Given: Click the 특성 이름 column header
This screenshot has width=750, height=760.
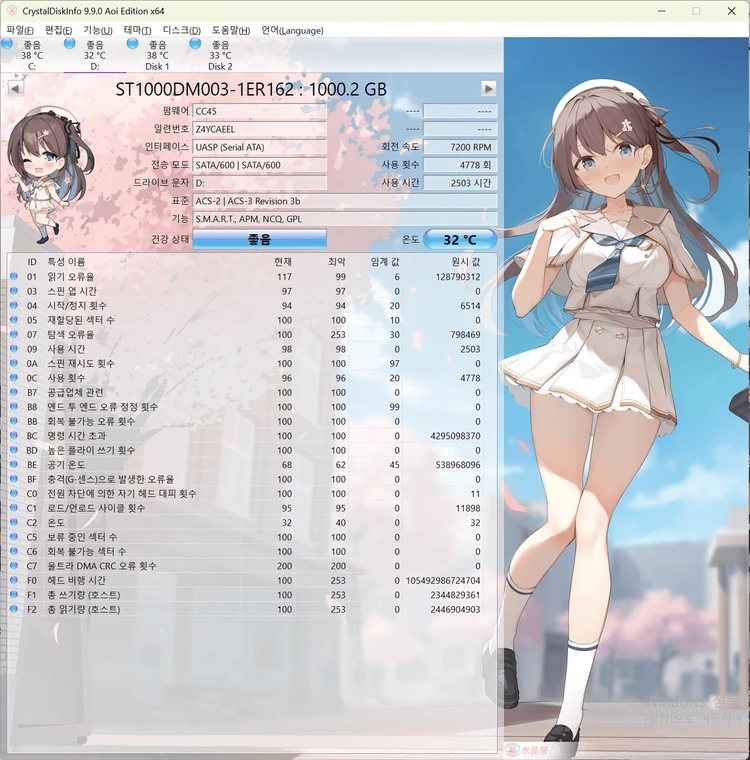Looking at the screenshot, I should pos(66,262).
